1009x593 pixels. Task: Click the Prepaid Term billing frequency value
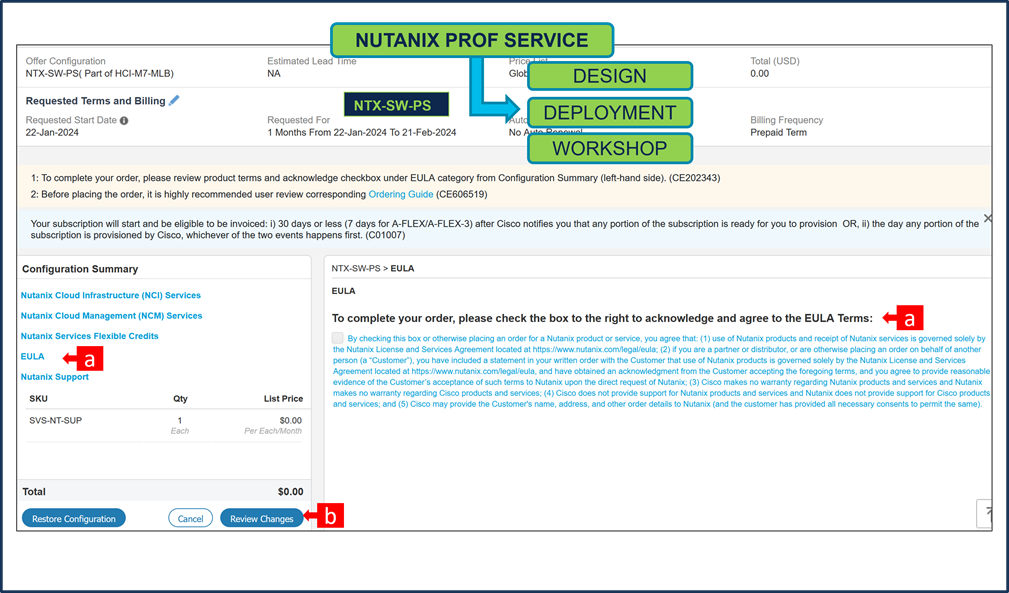[x=778, y=132]
